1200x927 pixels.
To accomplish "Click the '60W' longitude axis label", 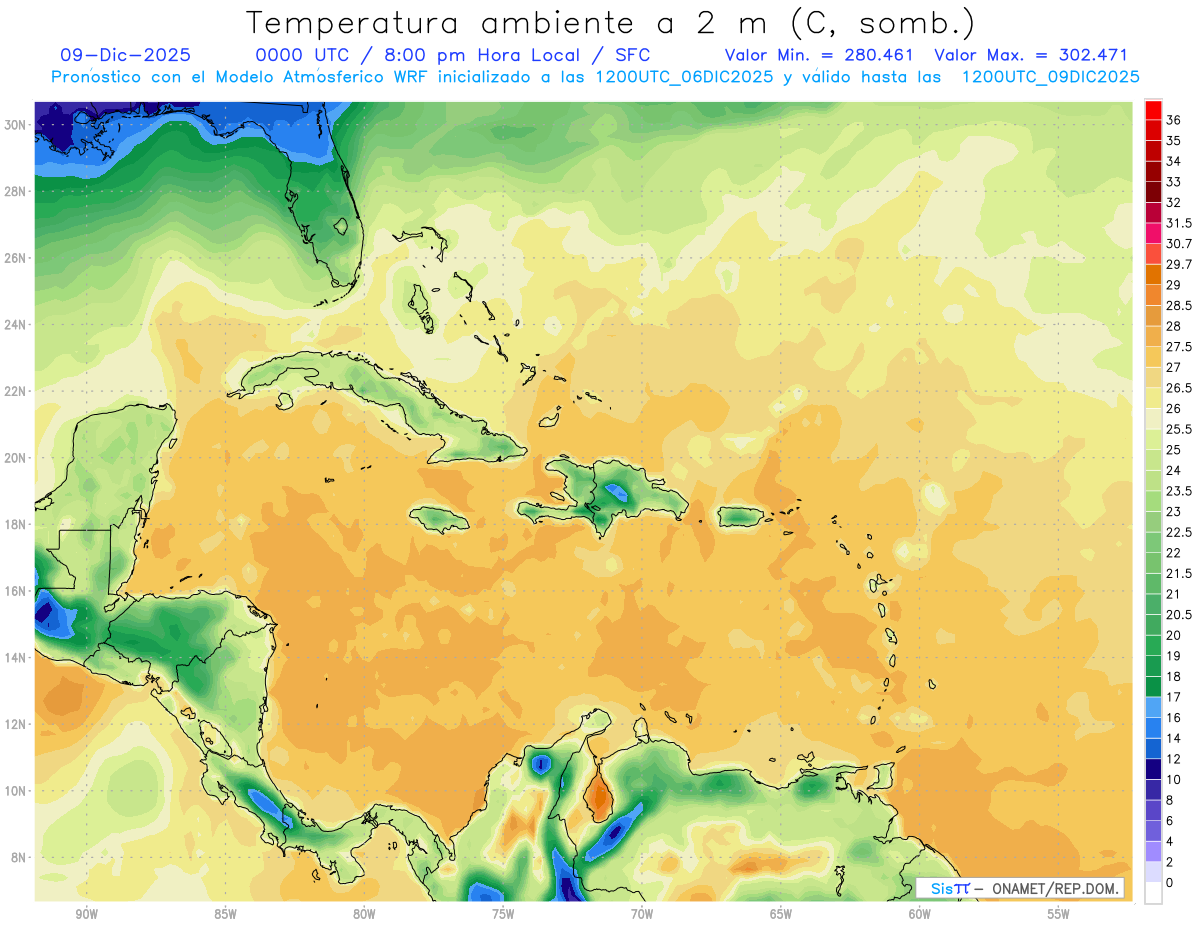I will (920, 914).
